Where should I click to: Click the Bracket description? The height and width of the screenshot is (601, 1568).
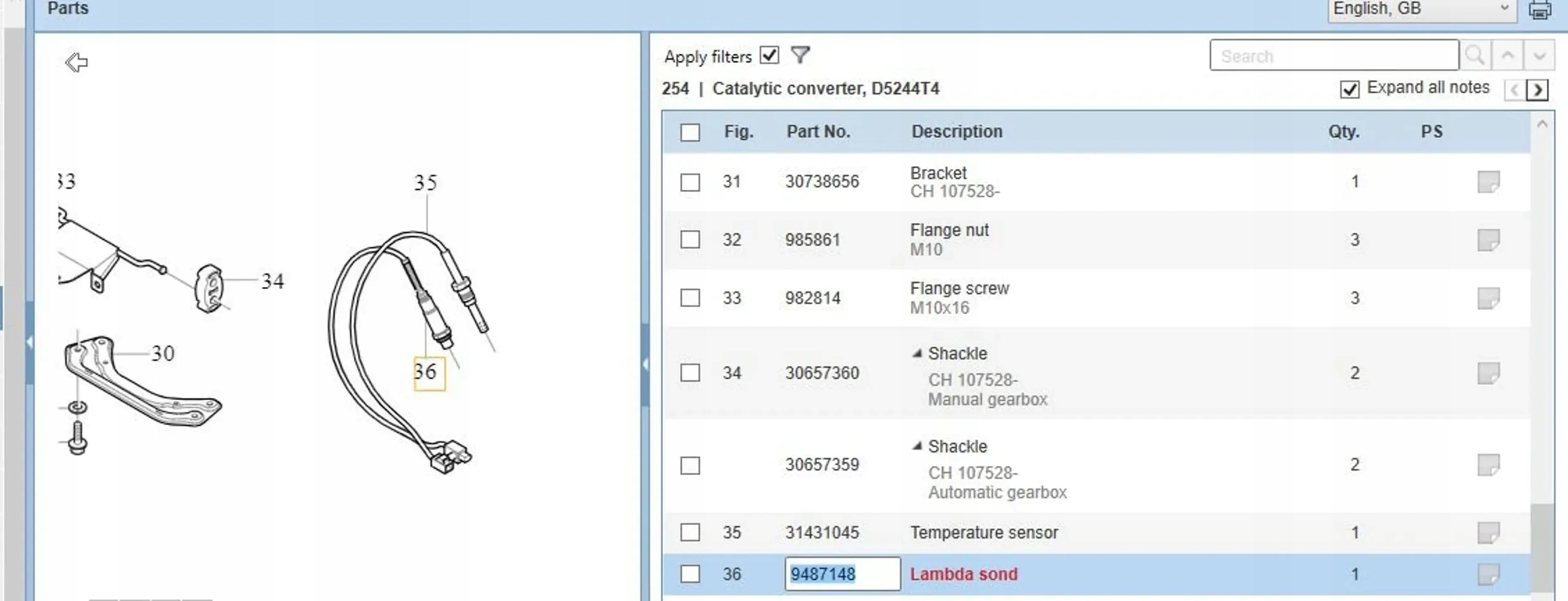pyautogui.click(x=938, y=173)
